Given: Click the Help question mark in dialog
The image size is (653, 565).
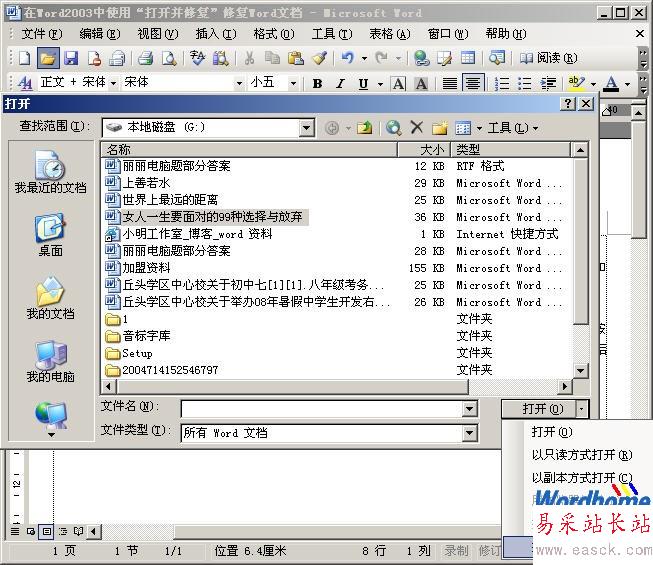Looking at the screenshot, I should (568, 103).
